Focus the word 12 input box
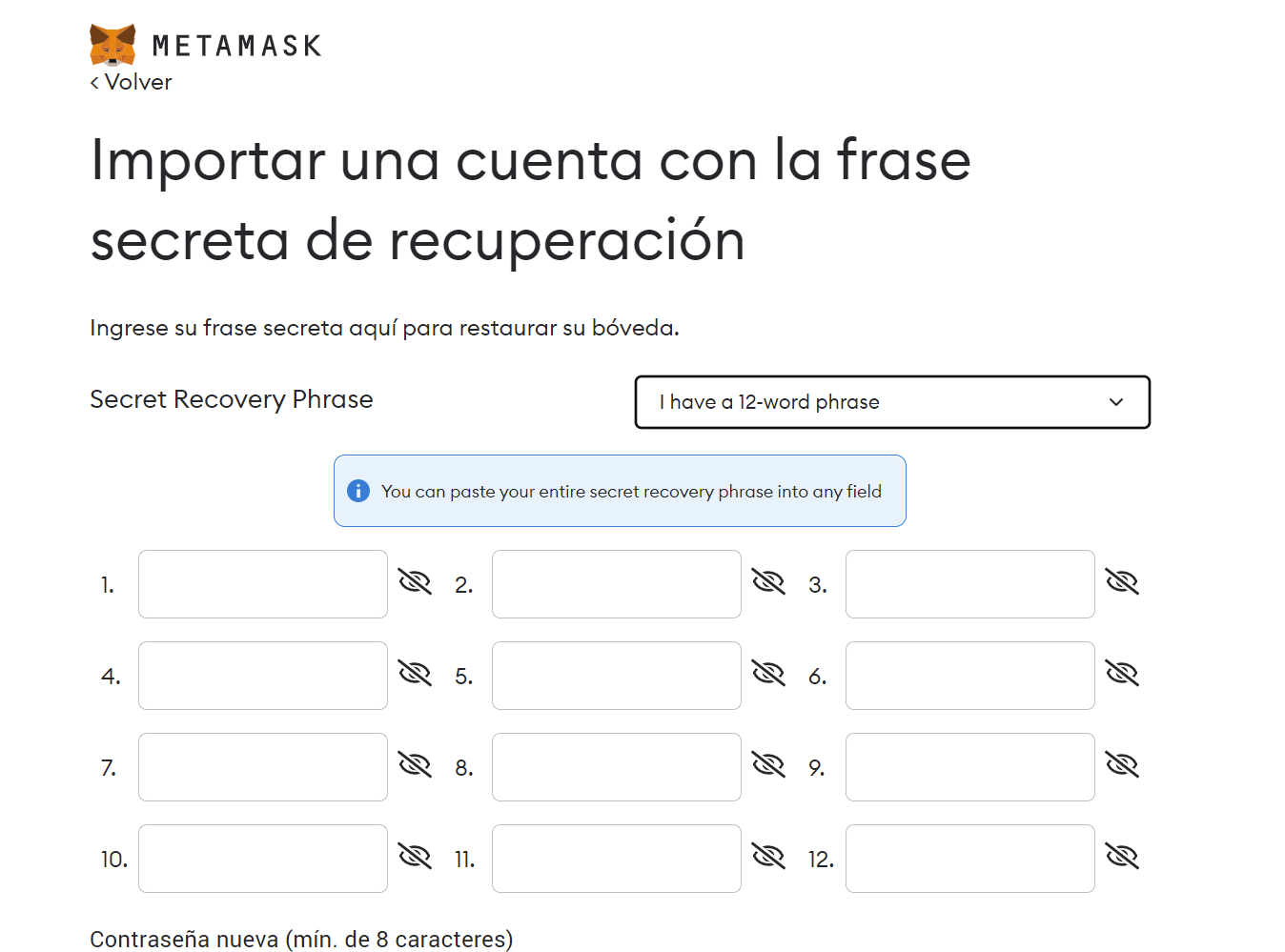 [970, 859]
